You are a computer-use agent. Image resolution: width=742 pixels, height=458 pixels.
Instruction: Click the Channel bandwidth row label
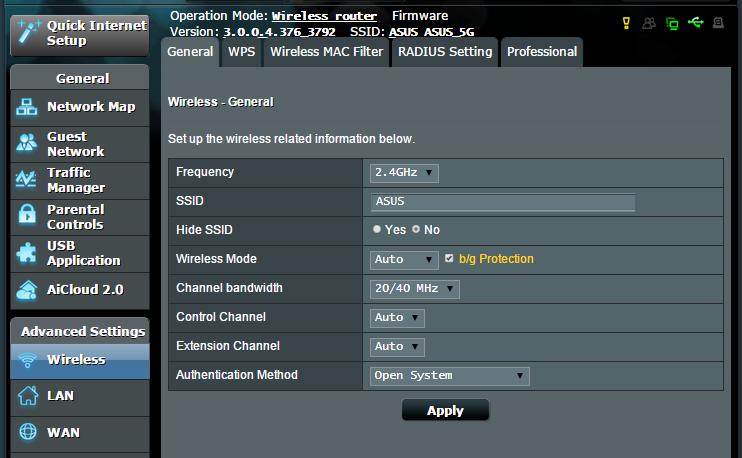pyautogui.click(x=229, y=288)
